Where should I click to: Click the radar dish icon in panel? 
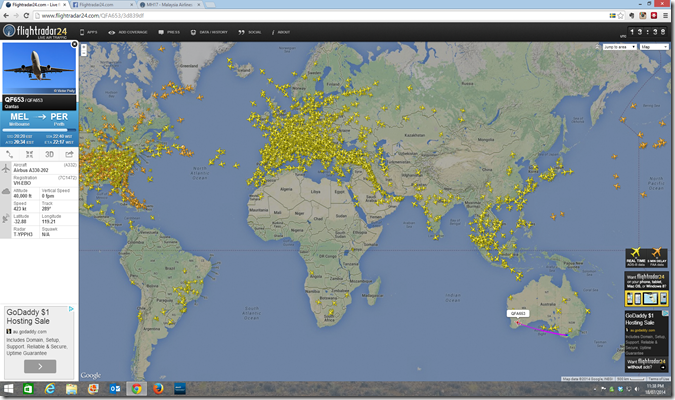(x=6, y=218)
